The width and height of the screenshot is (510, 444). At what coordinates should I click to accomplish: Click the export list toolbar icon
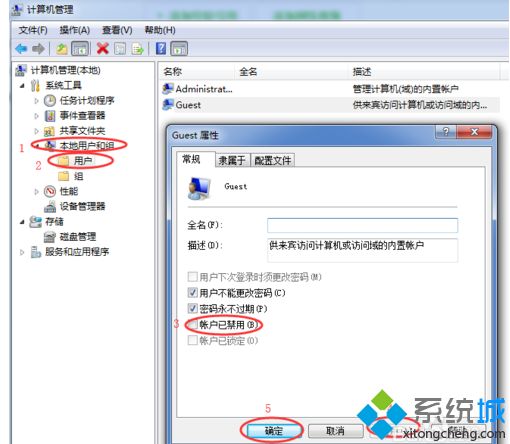click(x=137, y=49)
